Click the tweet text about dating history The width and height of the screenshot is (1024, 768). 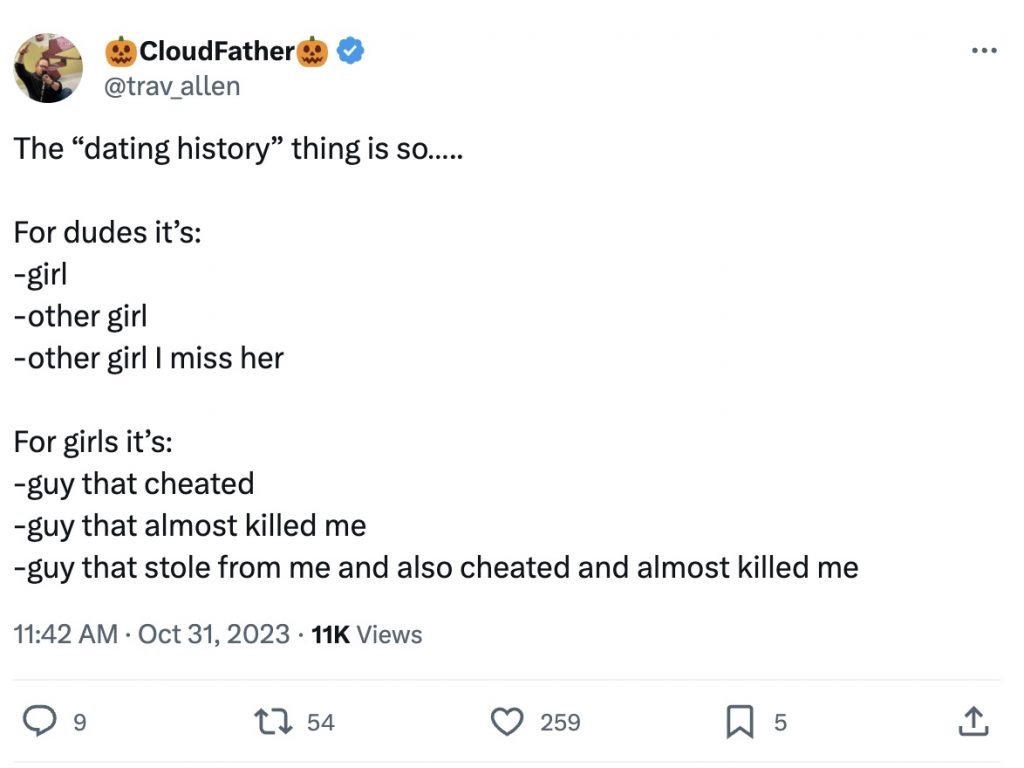click(237, 150)
